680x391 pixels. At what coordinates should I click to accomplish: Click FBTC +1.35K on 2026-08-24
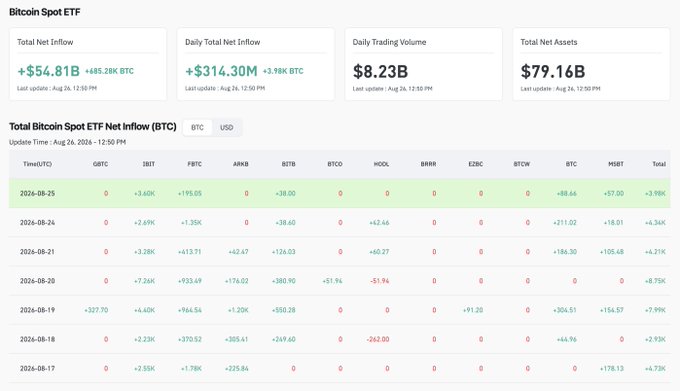pyautogui.click(x=191, y=222)
